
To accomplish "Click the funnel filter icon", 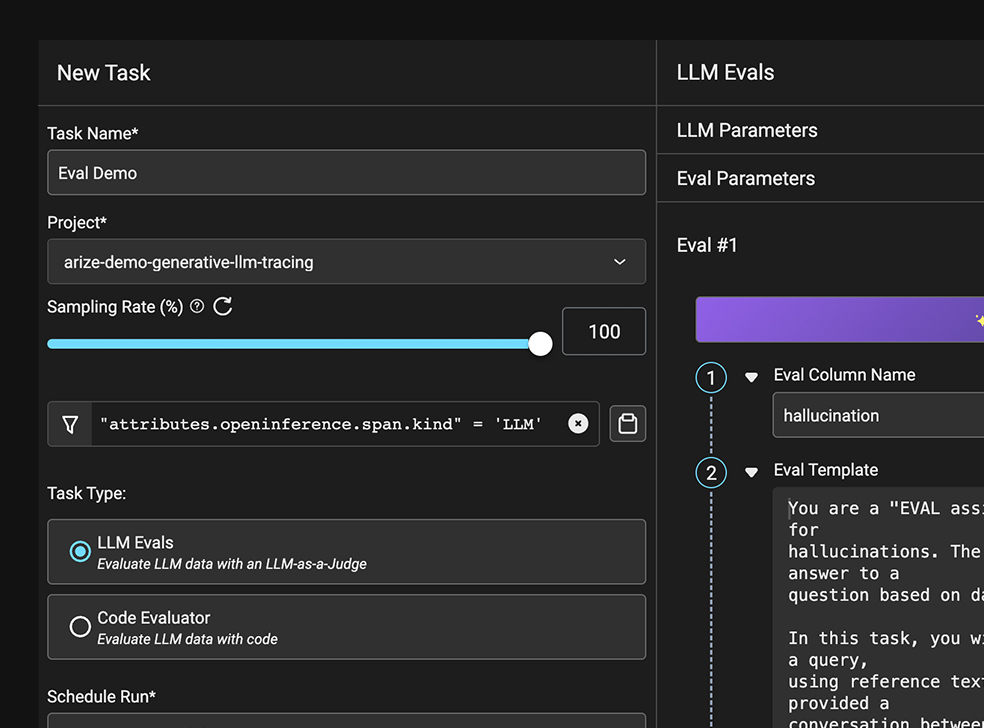I will pos(69,424).
